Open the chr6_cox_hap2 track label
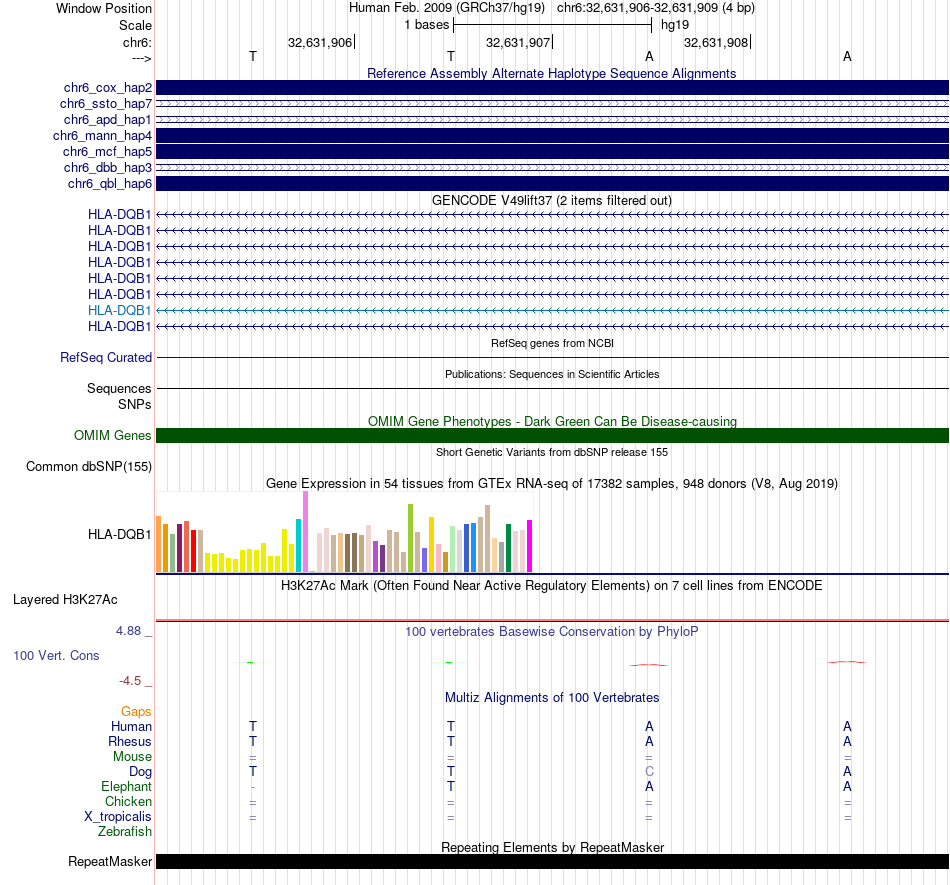Image resolution: width=950 pixels, height=885 pixels. coord(107,88)
